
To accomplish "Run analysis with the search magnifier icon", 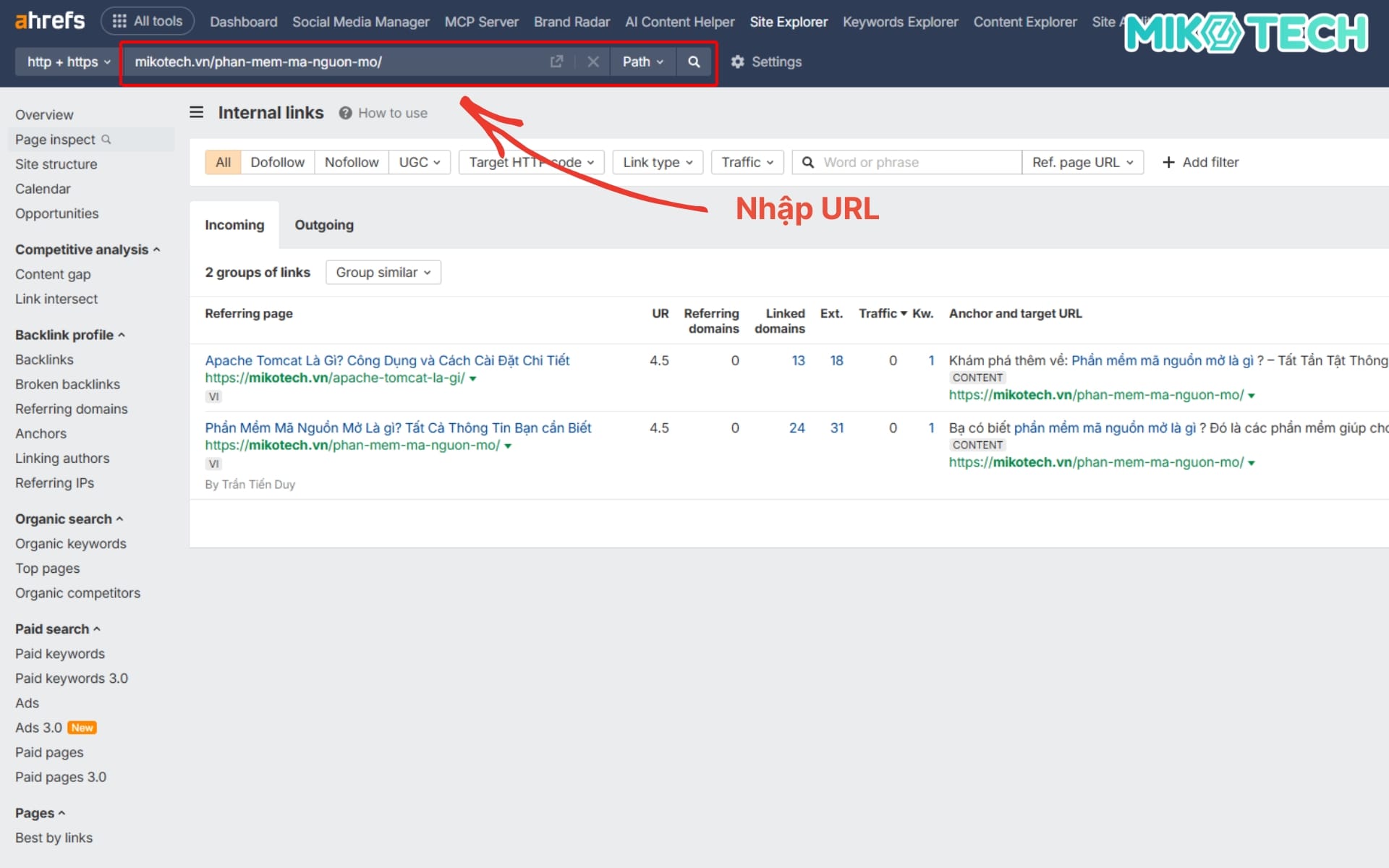I will click(x=693, y=62).
